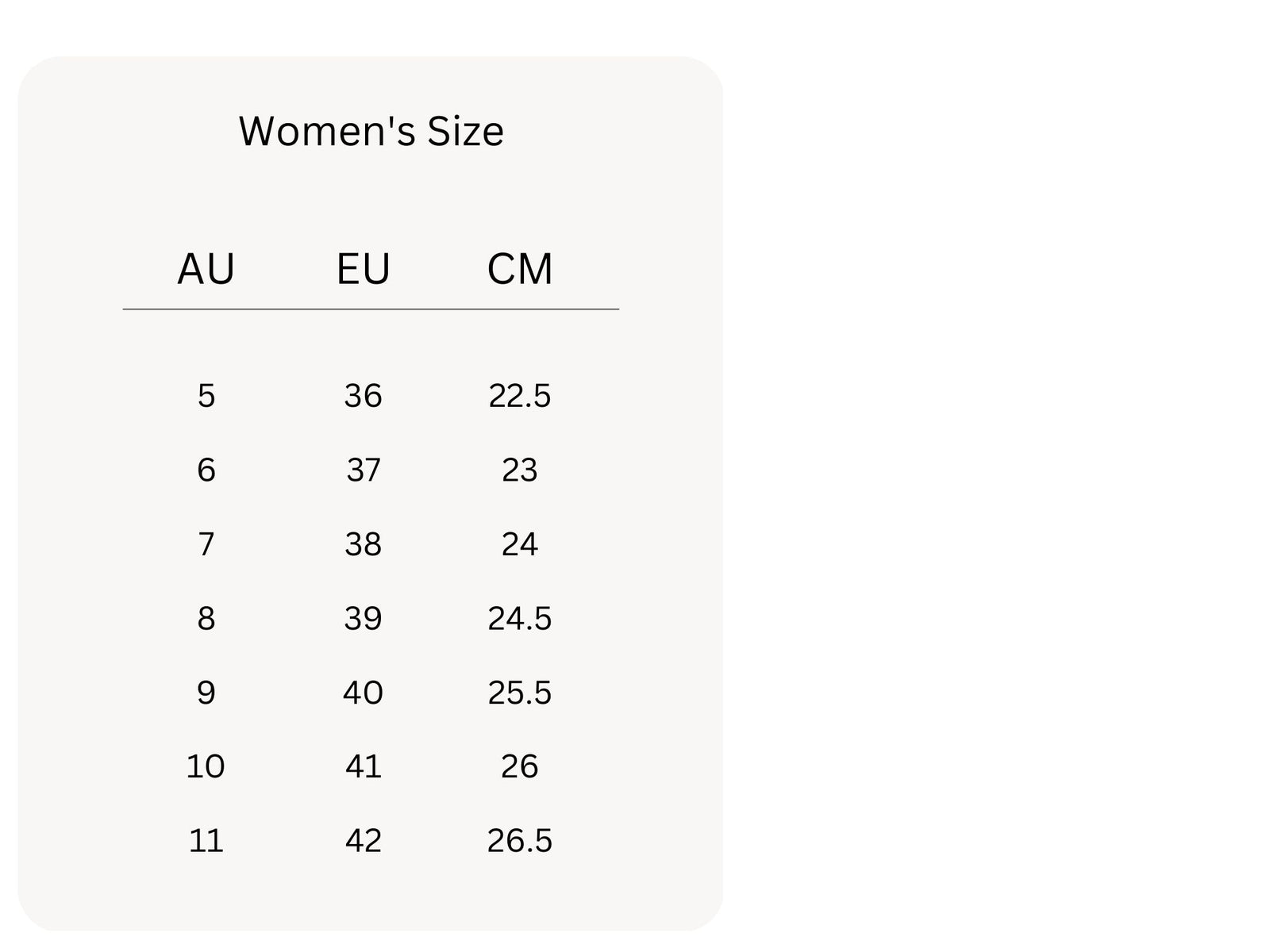The height and width of the screenshot is (952, 1270).
Task: Select the EU column header
Action: 363,269
